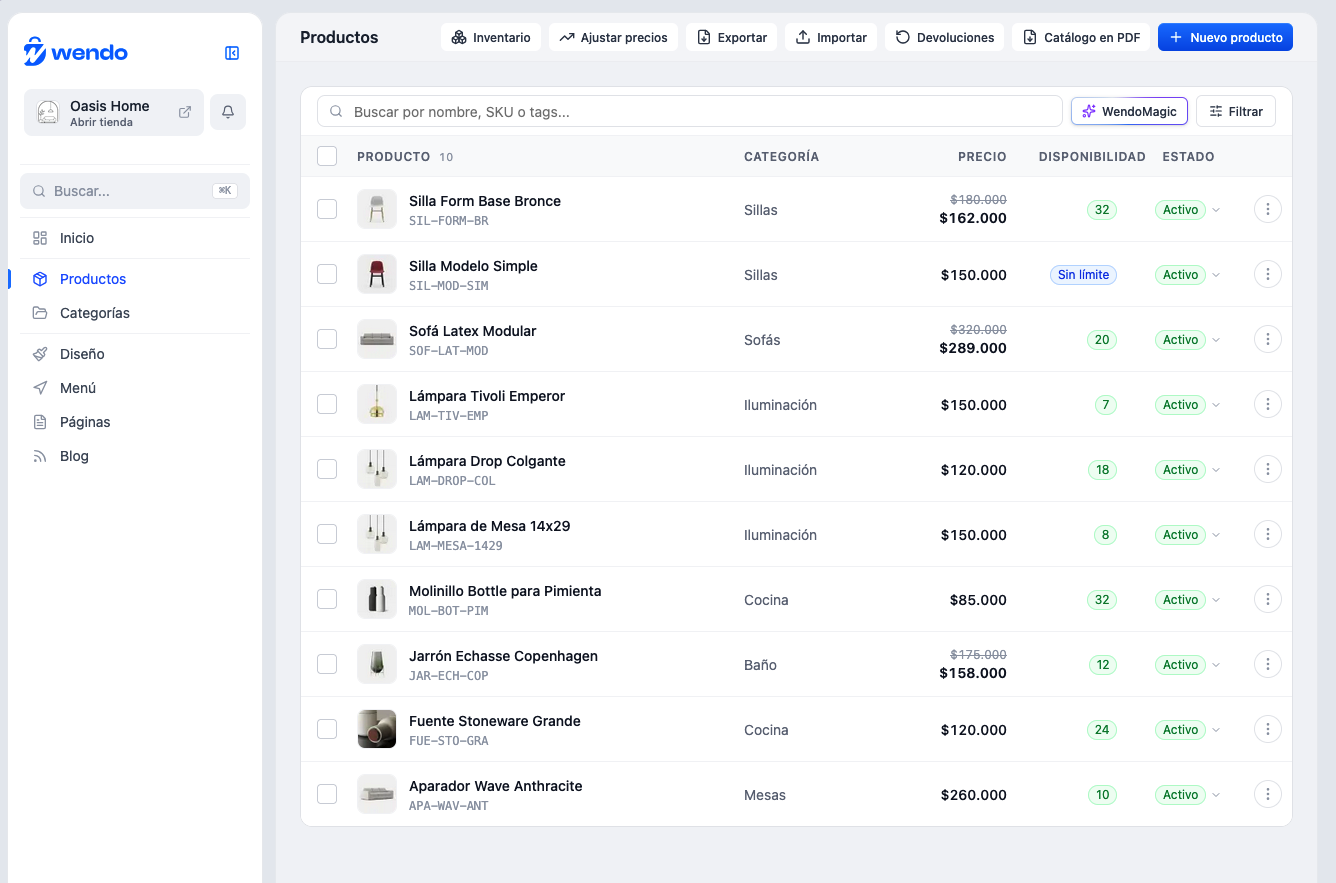Click the Abrir tienda label
1336x883 pixels.
pos(101,123)
